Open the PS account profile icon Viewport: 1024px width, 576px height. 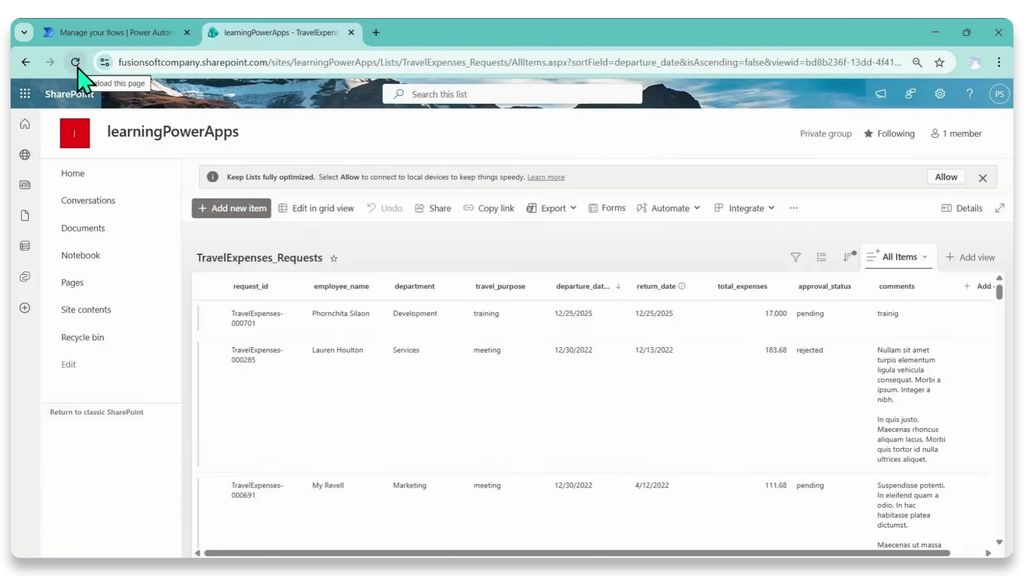coord(999,93)
